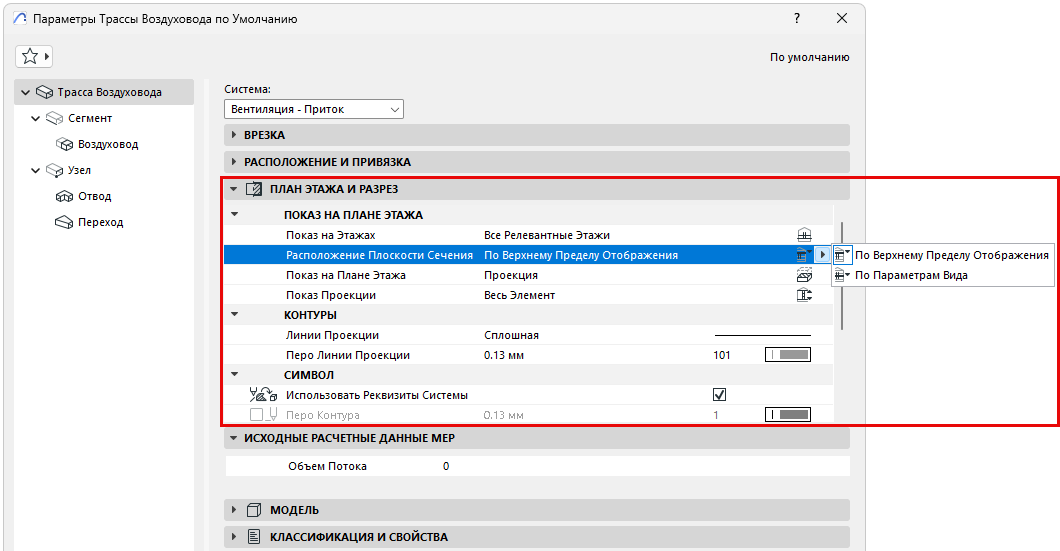Open the Favorites star button
1060x551 pixels.
30,56
